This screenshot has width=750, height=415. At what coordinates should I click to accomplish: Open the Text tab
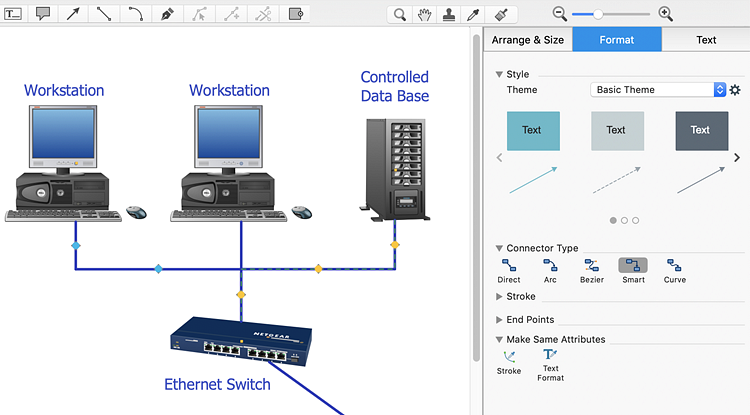706,40
